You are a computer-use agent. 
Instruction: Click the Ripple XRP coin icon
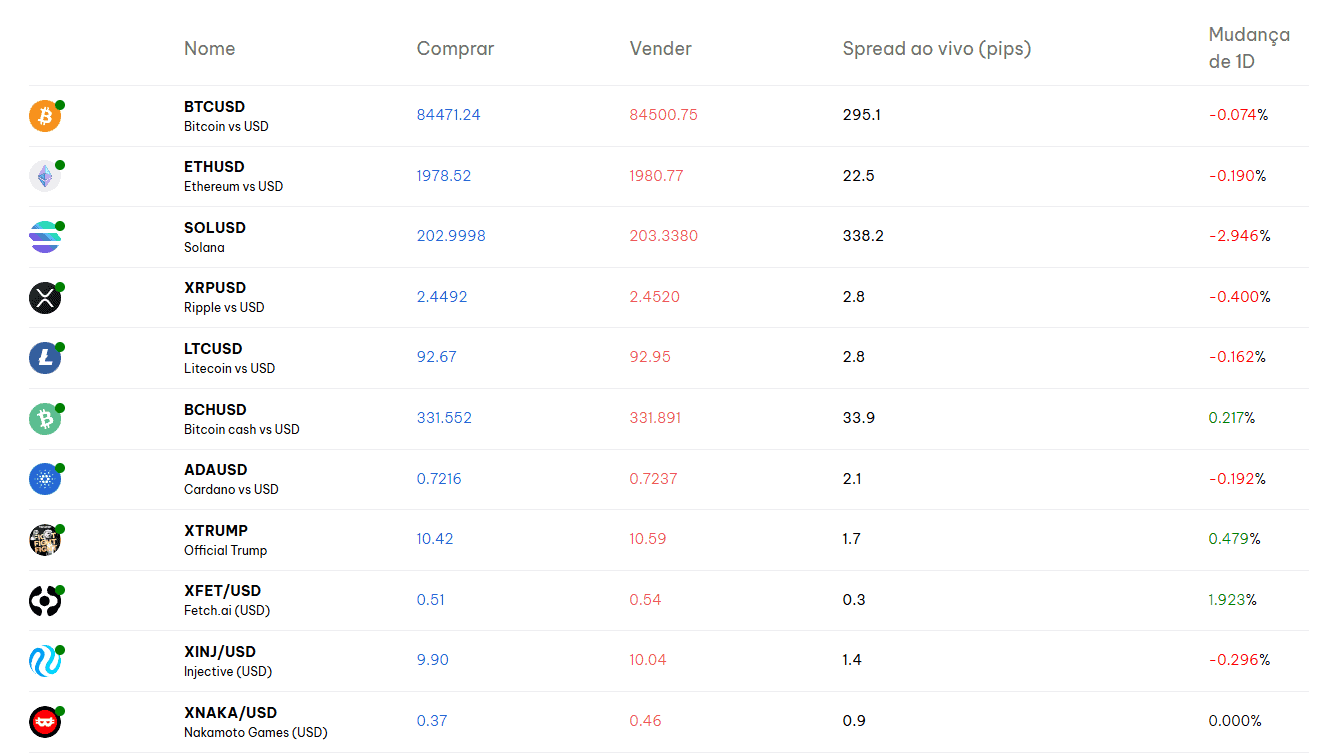point(45,297)
